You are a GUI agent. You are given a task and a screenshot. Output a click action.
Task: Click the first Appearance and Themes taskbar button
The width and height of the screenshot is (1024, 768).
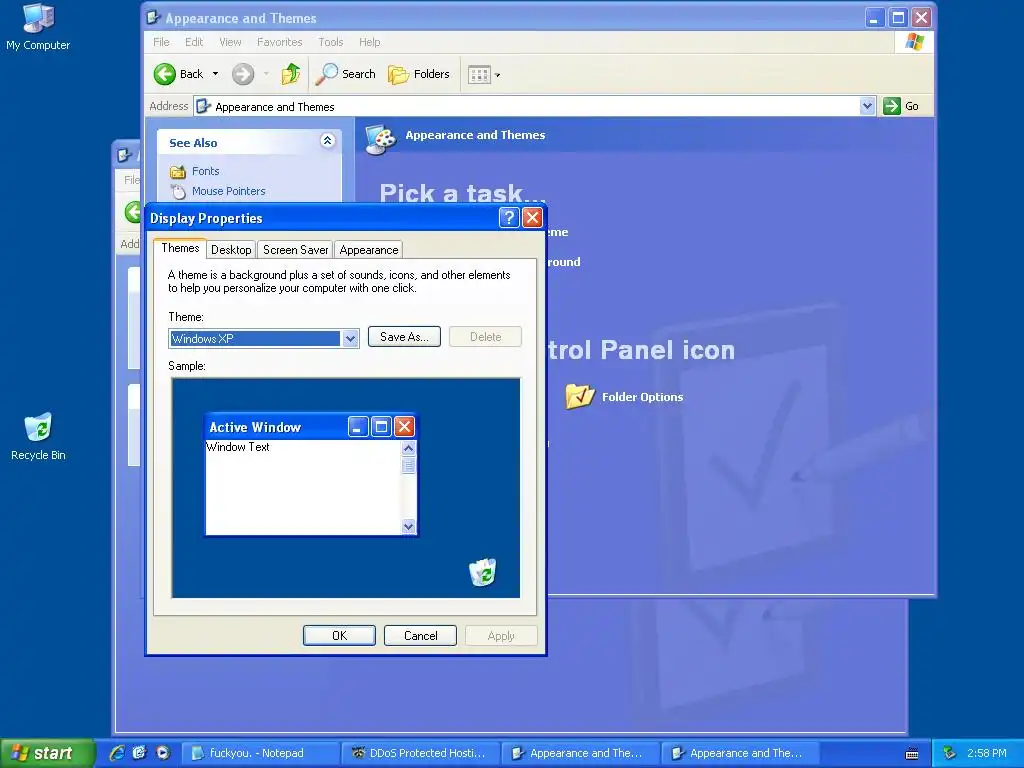pyautogui.click(x=580, y=753)
